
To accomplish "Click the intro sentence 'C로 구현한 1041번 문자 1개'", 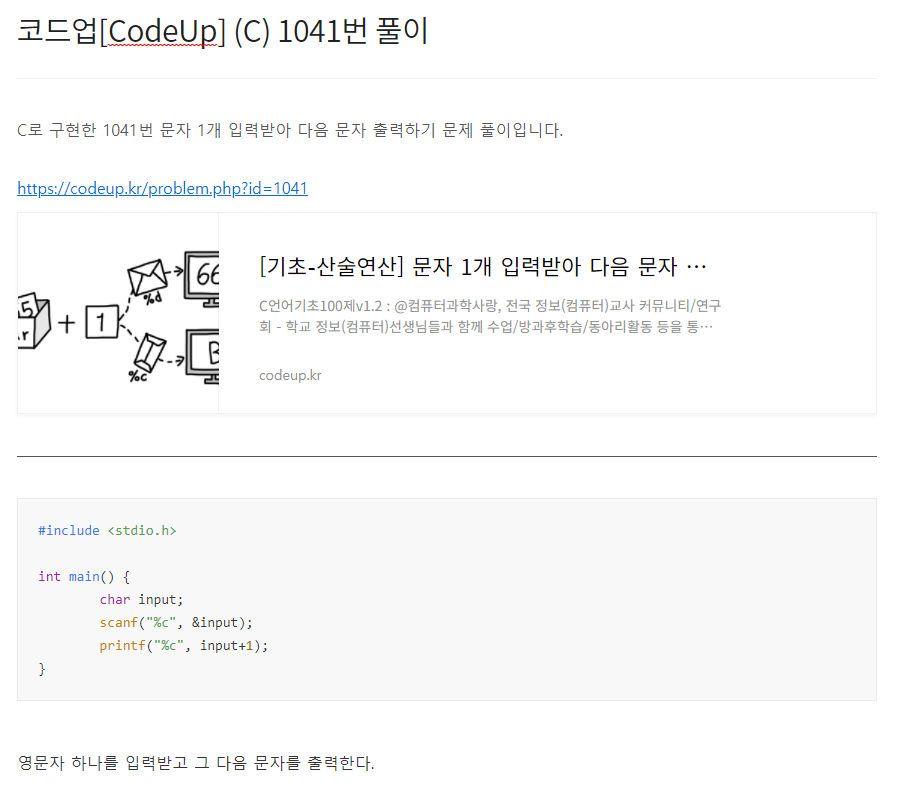I will click(290, 130).
